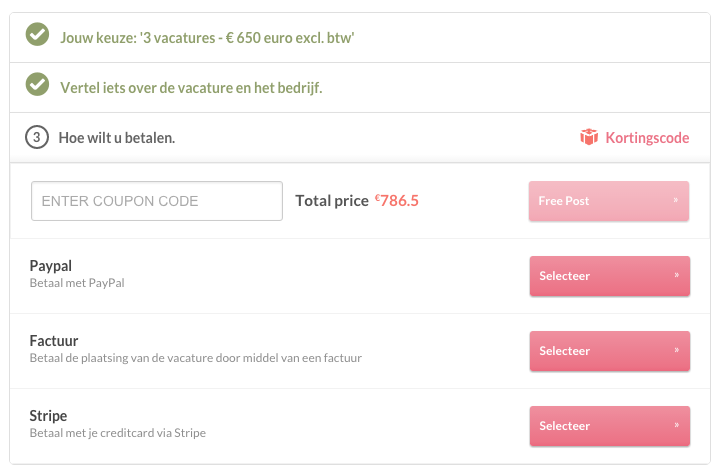Click the arrow on the Free Post button
721x475 pixels.
pos(676,200)
